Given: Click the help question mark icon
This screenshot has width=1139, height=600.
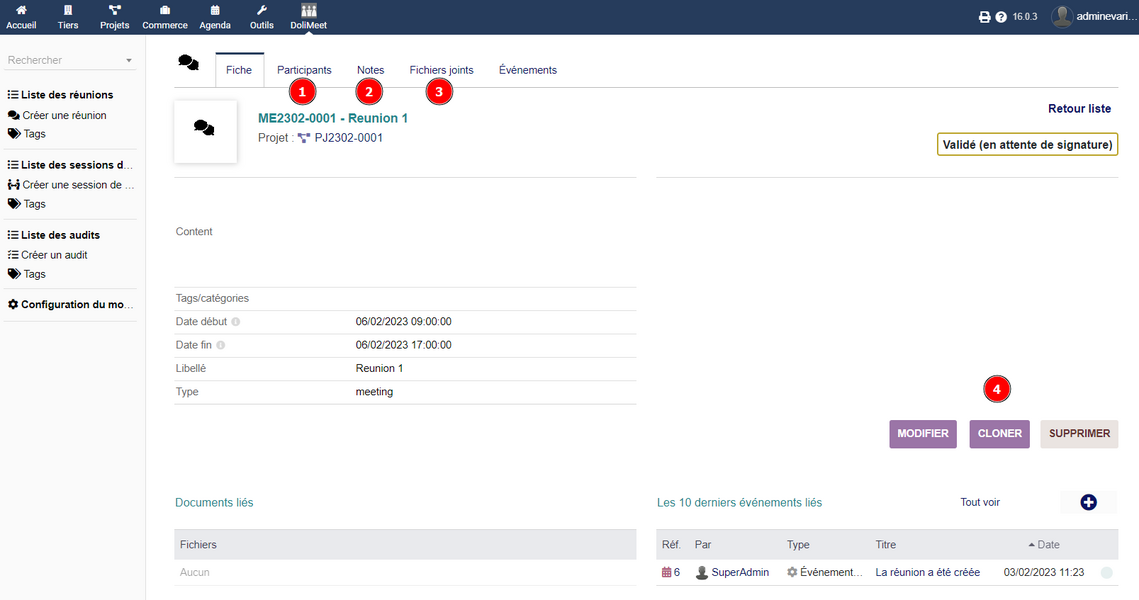Looking at the screenshot, I should tap(1001, 17).
